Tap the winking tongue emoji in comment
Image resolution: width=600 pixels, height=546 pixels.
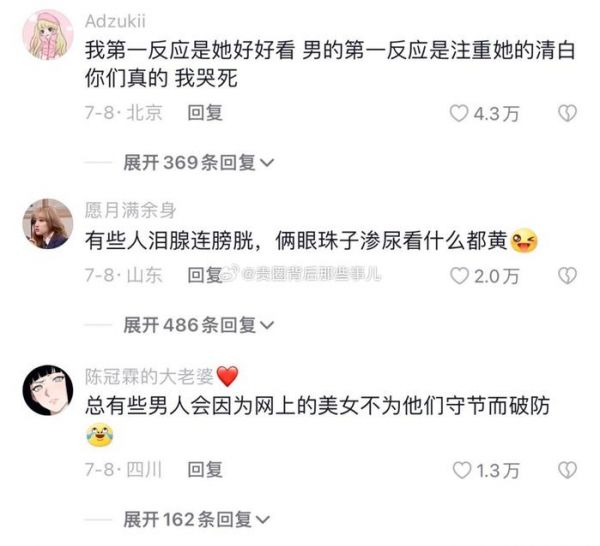524,241
